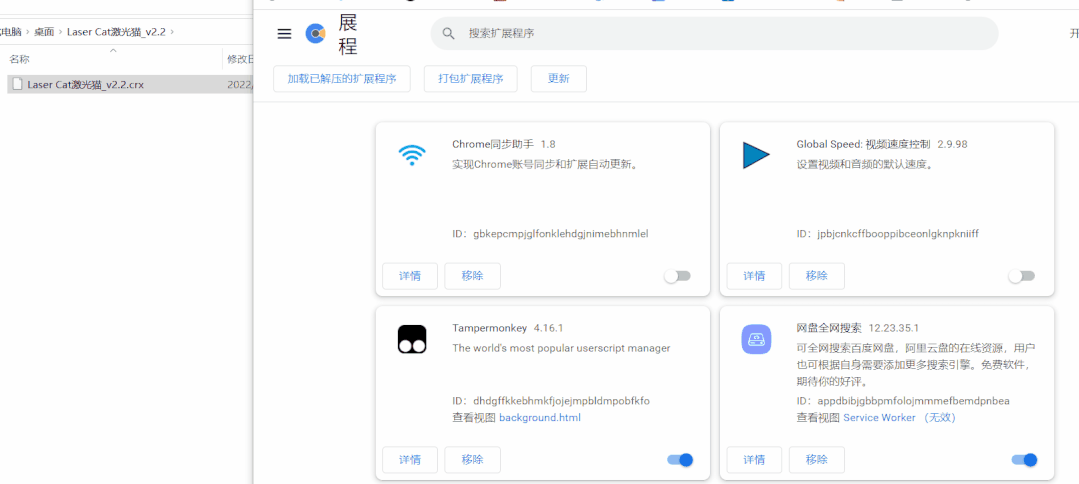This screenshot has width=1079, height=484.
Task: Open 详情 for Global Speed
Action: pos(754,276)
